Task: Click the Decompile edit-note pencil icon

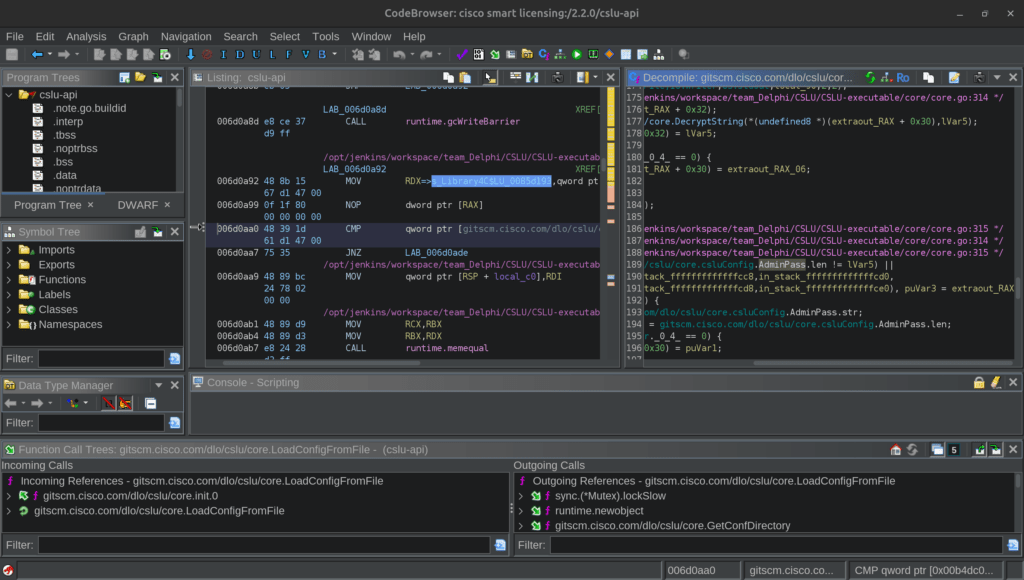Action: click(954, 78)
